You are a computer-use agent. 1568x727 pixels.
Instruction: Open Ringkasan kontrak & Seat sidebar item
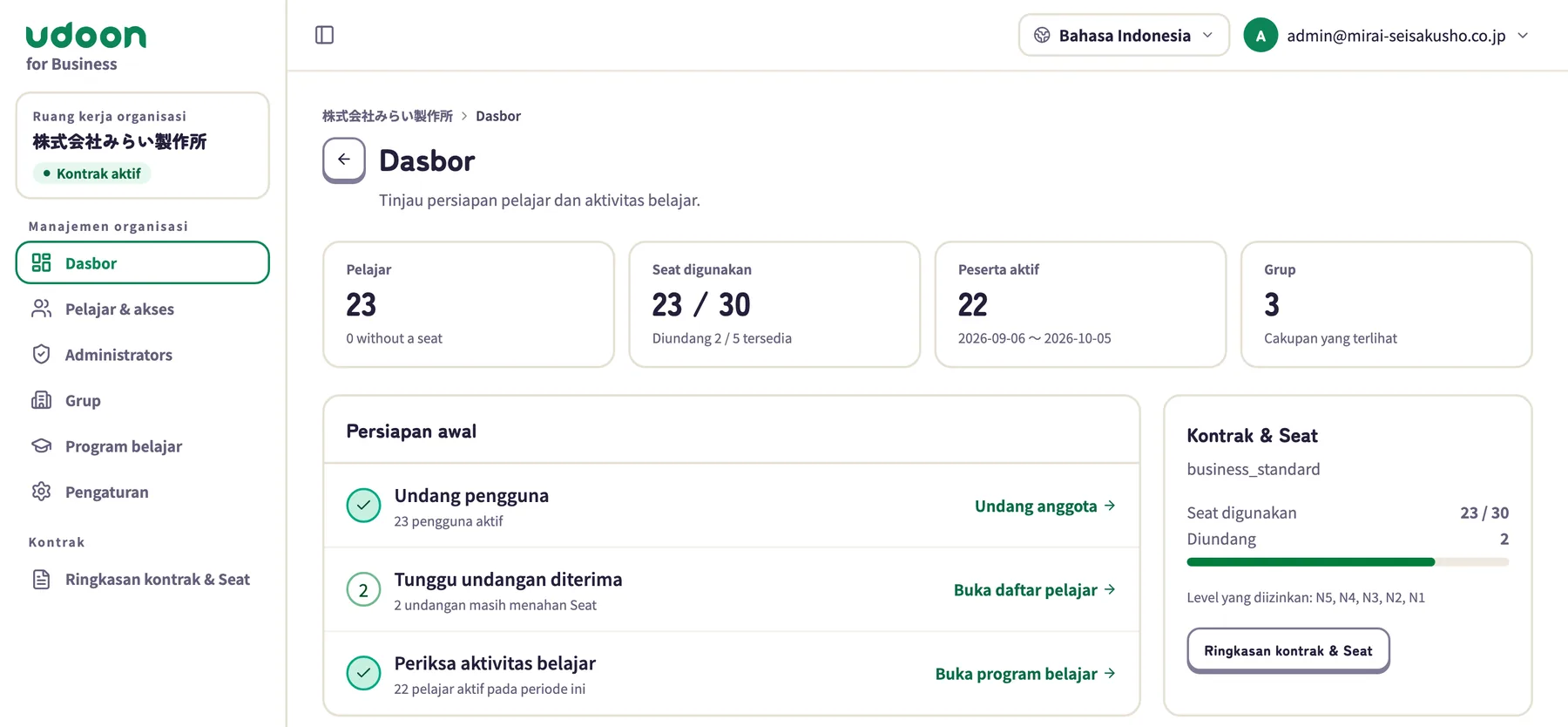pos(143,579)
